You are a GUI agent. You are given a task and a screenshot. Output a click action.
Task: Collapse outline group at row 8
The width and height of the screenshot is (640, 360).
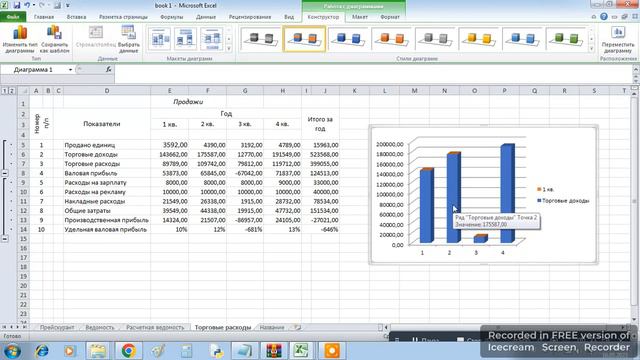coord(4,173)
